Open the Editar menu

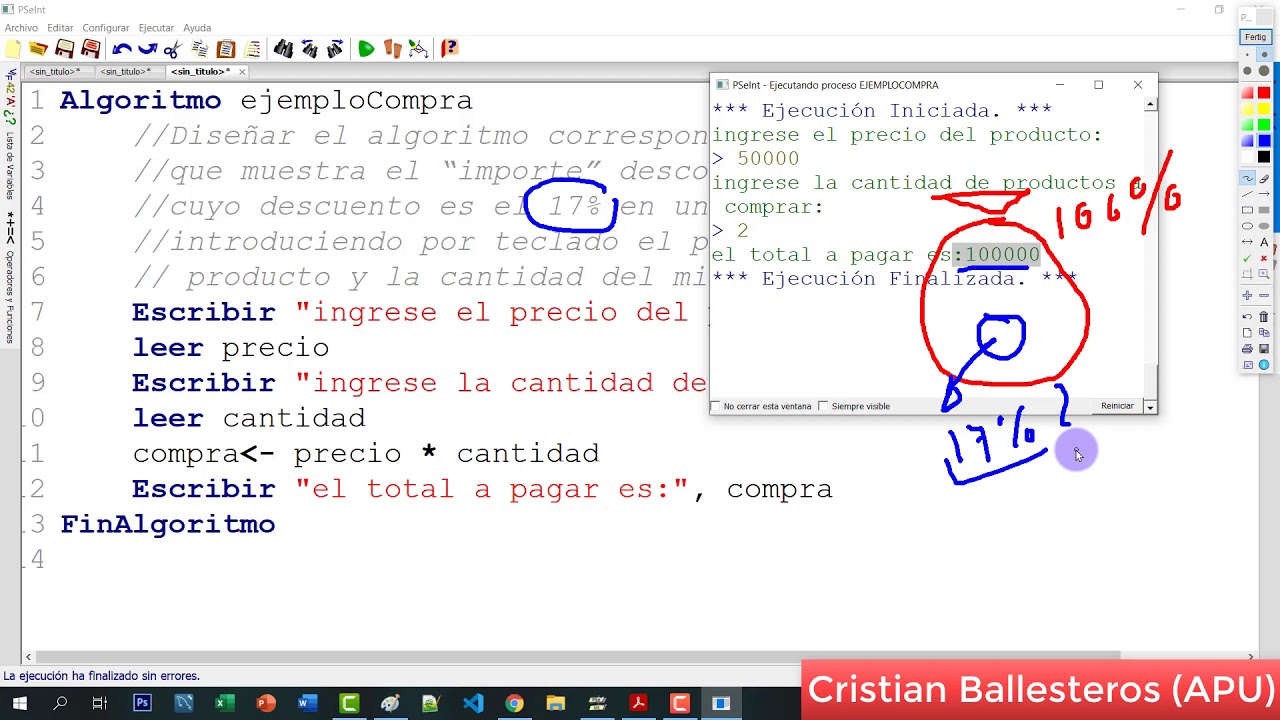click(60, 28)
